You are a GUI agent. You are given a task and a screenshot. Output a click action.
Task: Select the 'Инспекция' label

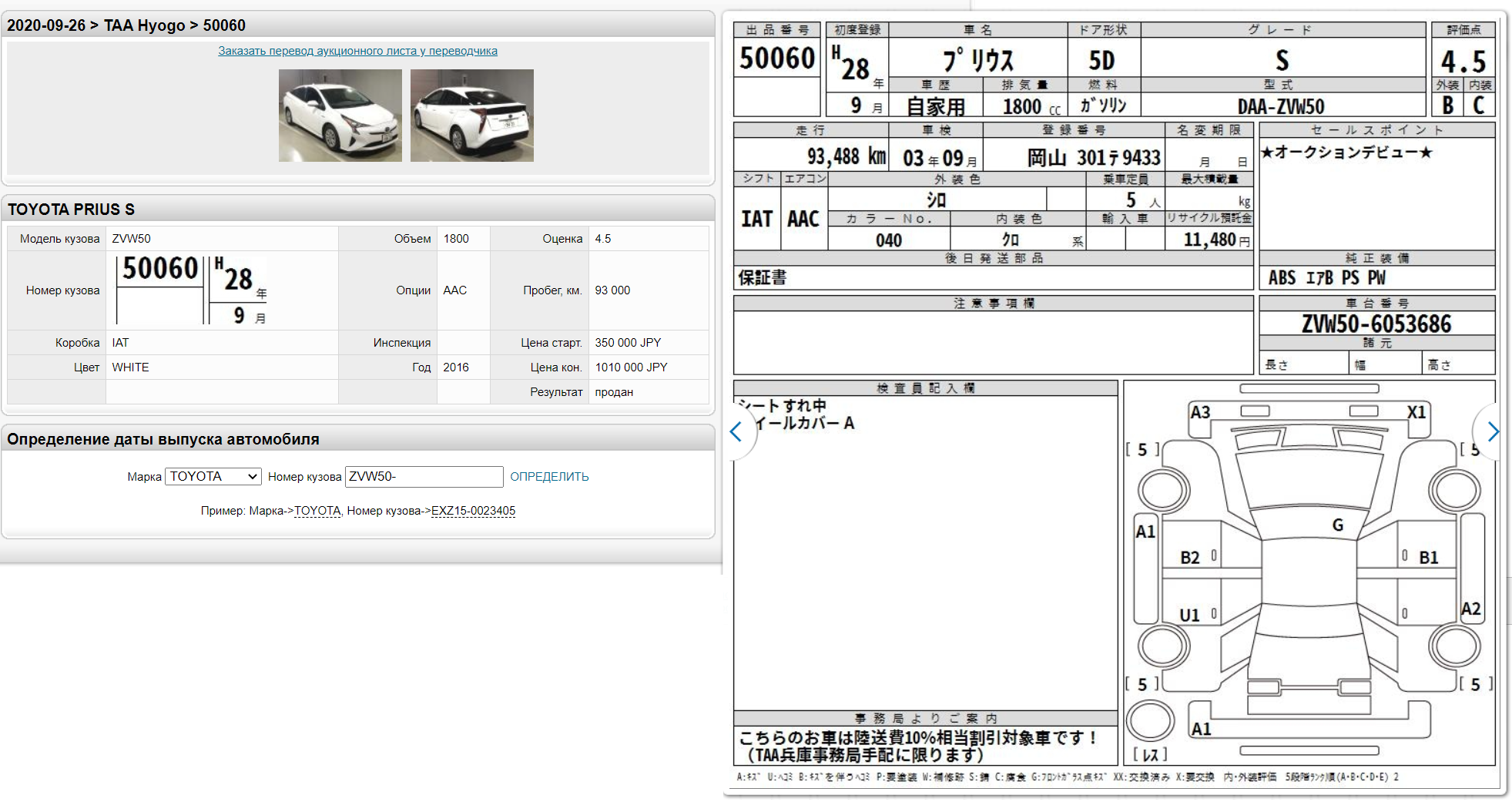[x=402, y=343]
